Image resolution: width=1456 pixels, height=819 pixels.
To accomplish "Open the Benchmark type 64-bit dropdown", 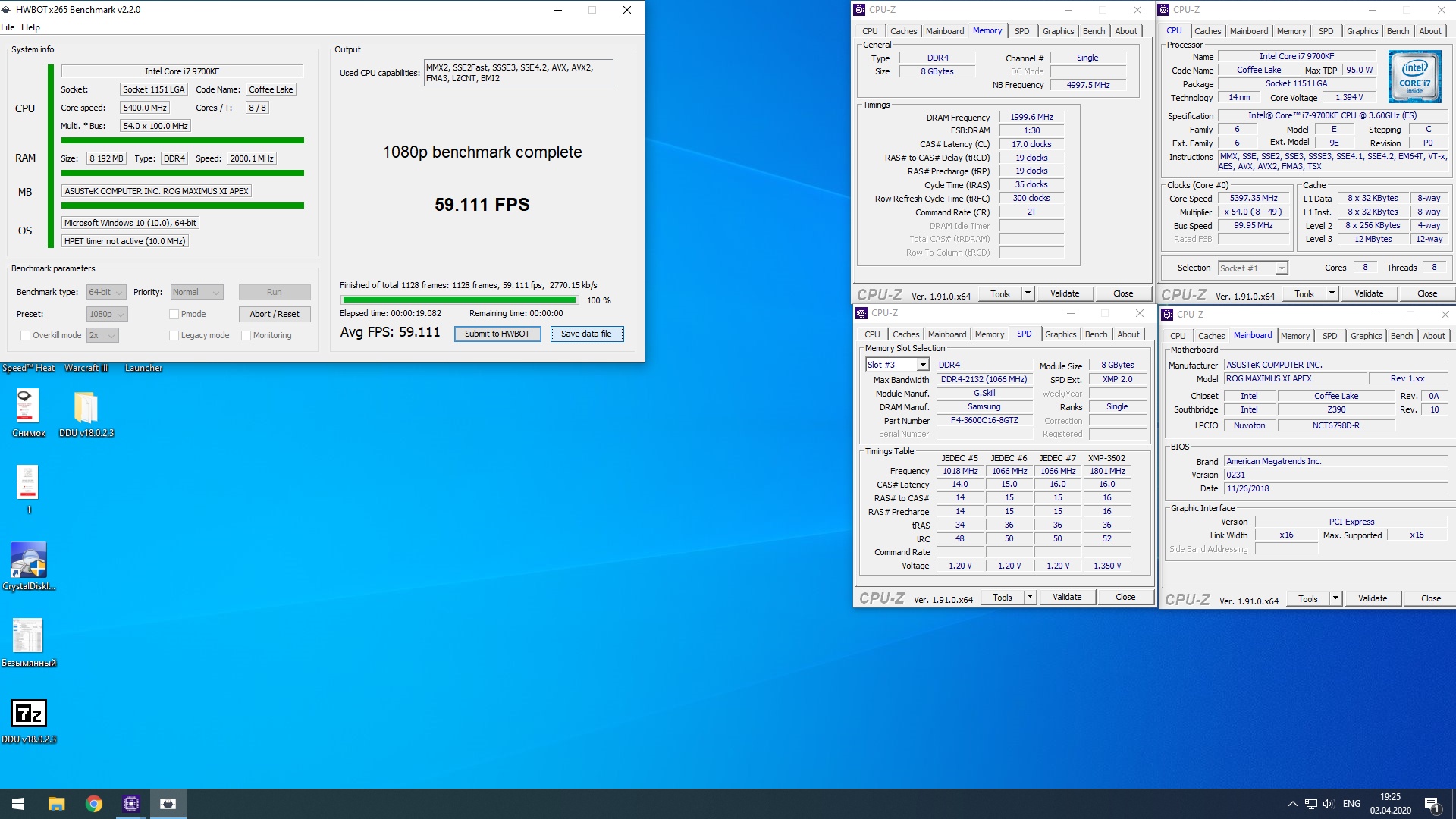I will coord(106,292).
